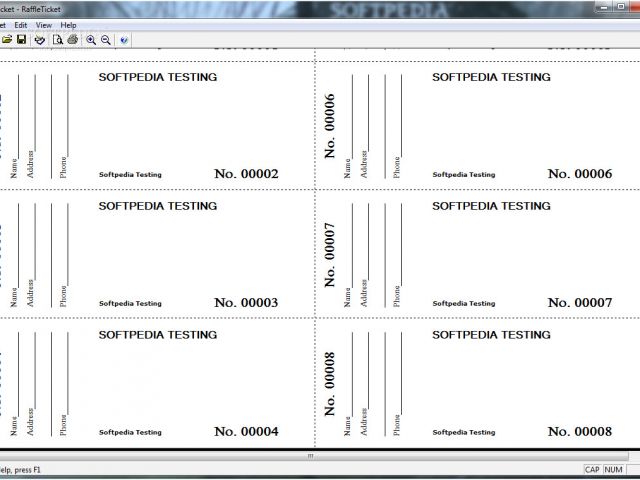Click 'Phone' stub label on ticket 00007
This screenshot has width=640, height=480.
pos(396,296)
